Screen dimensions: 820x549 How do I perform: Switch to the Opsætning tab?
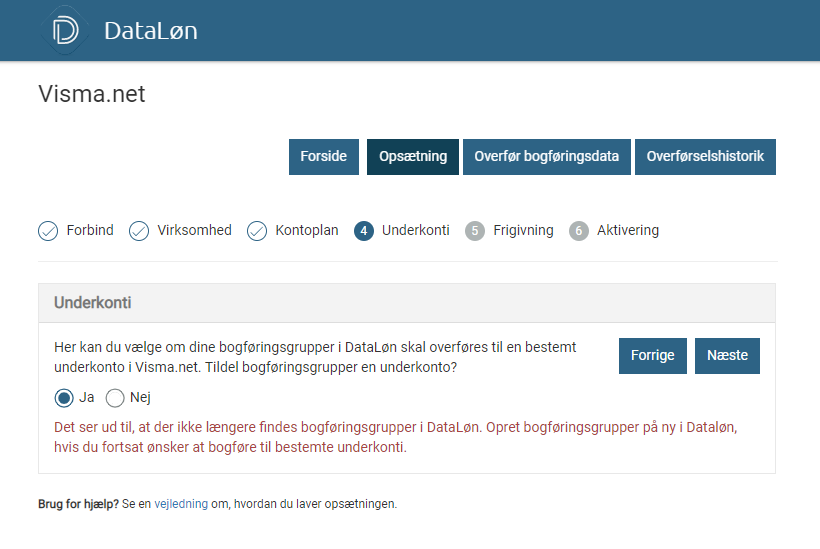click(x=413, y=157)
